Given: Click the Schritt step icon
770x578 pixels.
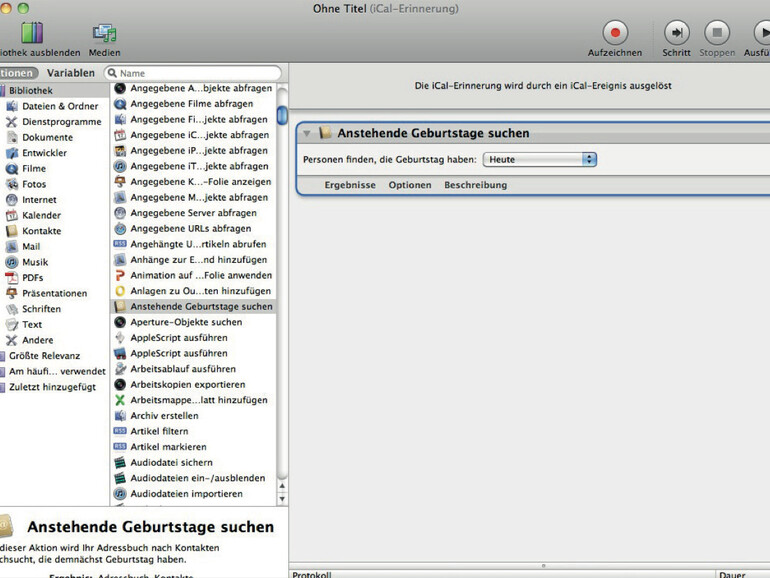Looking at the screenshot, I should coord(676,32).
